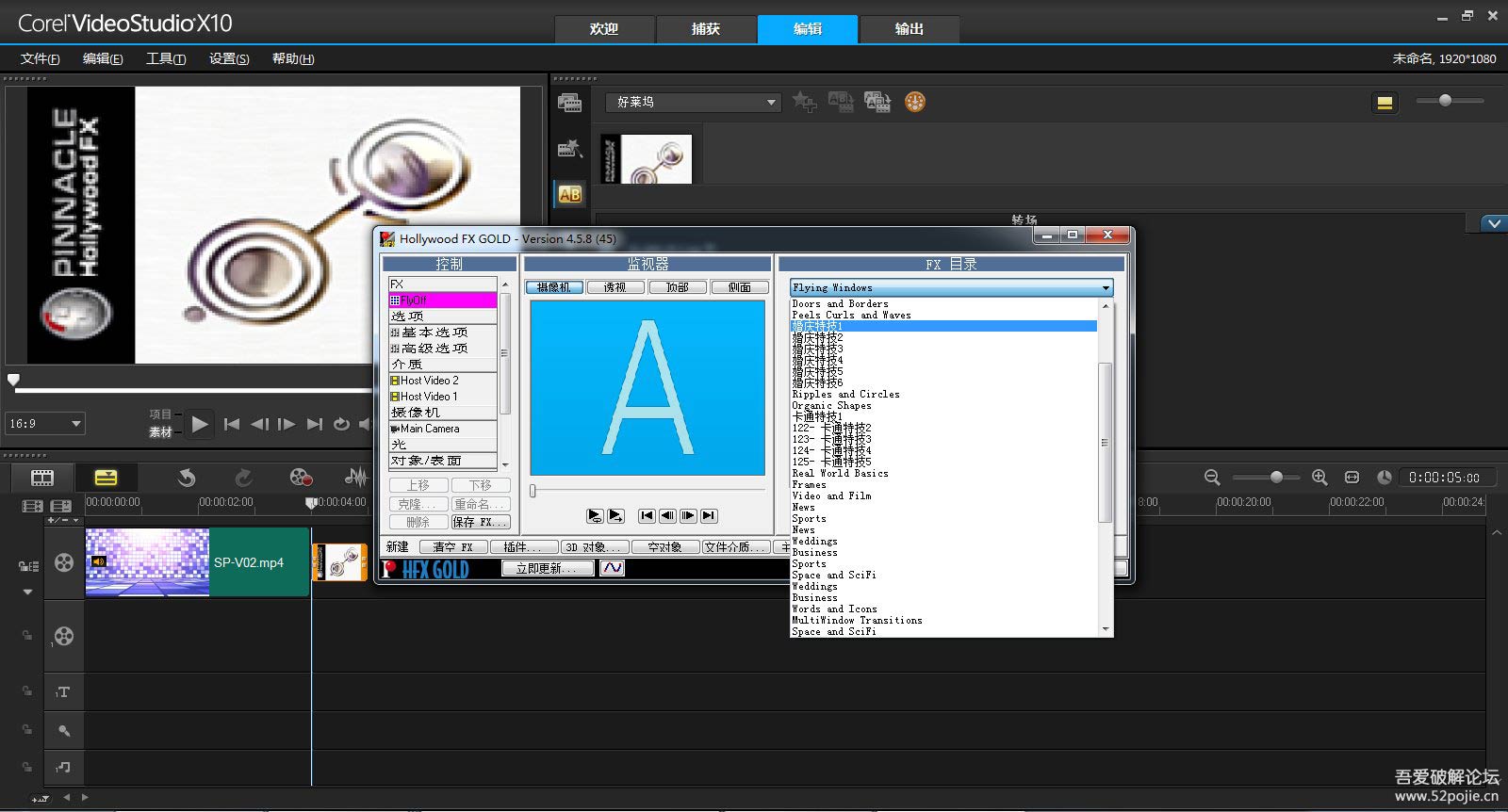Toggle ripple editing lock on video track

pos(28,566)
